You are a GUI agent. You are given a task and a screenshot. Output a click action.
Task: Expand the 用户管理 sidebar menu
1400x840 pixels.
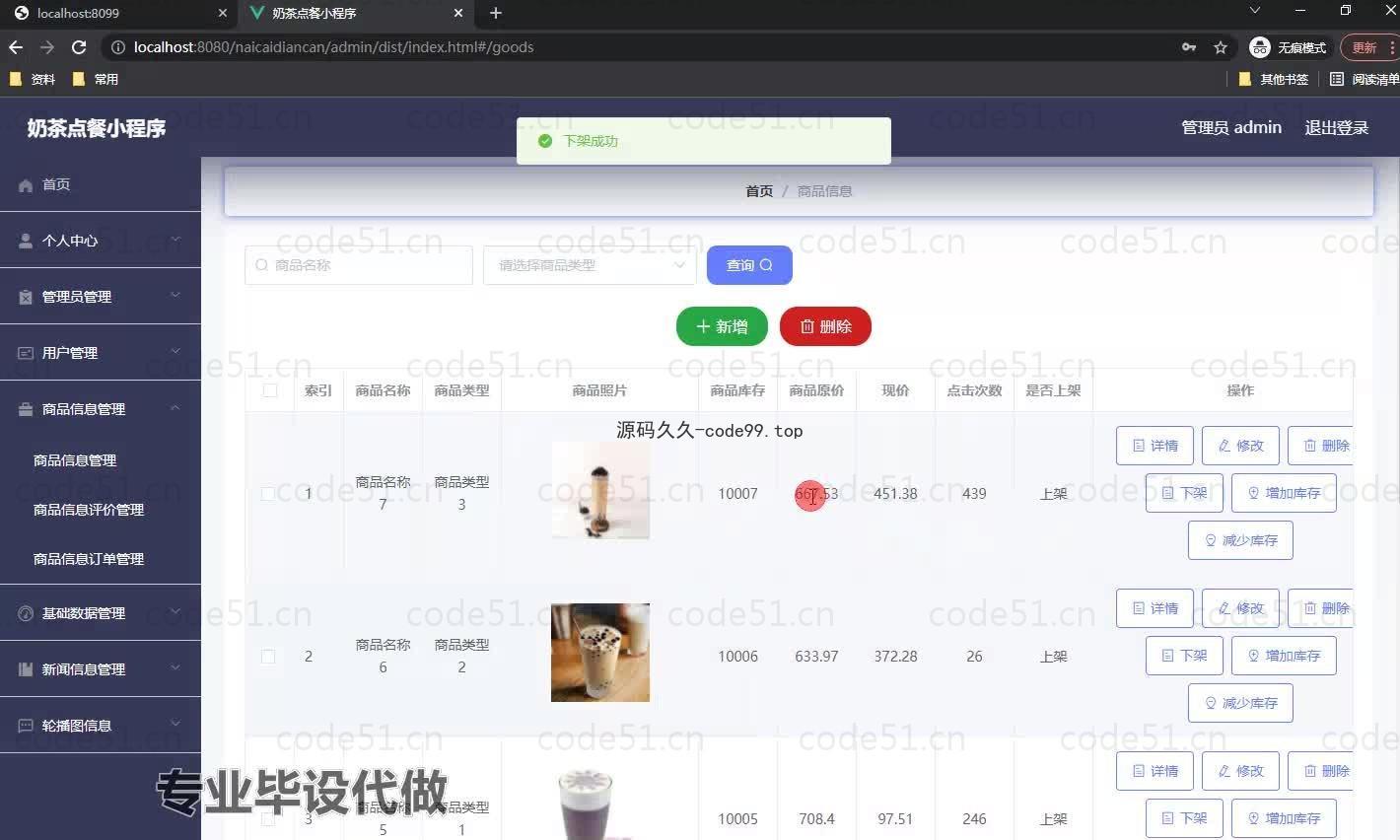click(x=101, y=353)
